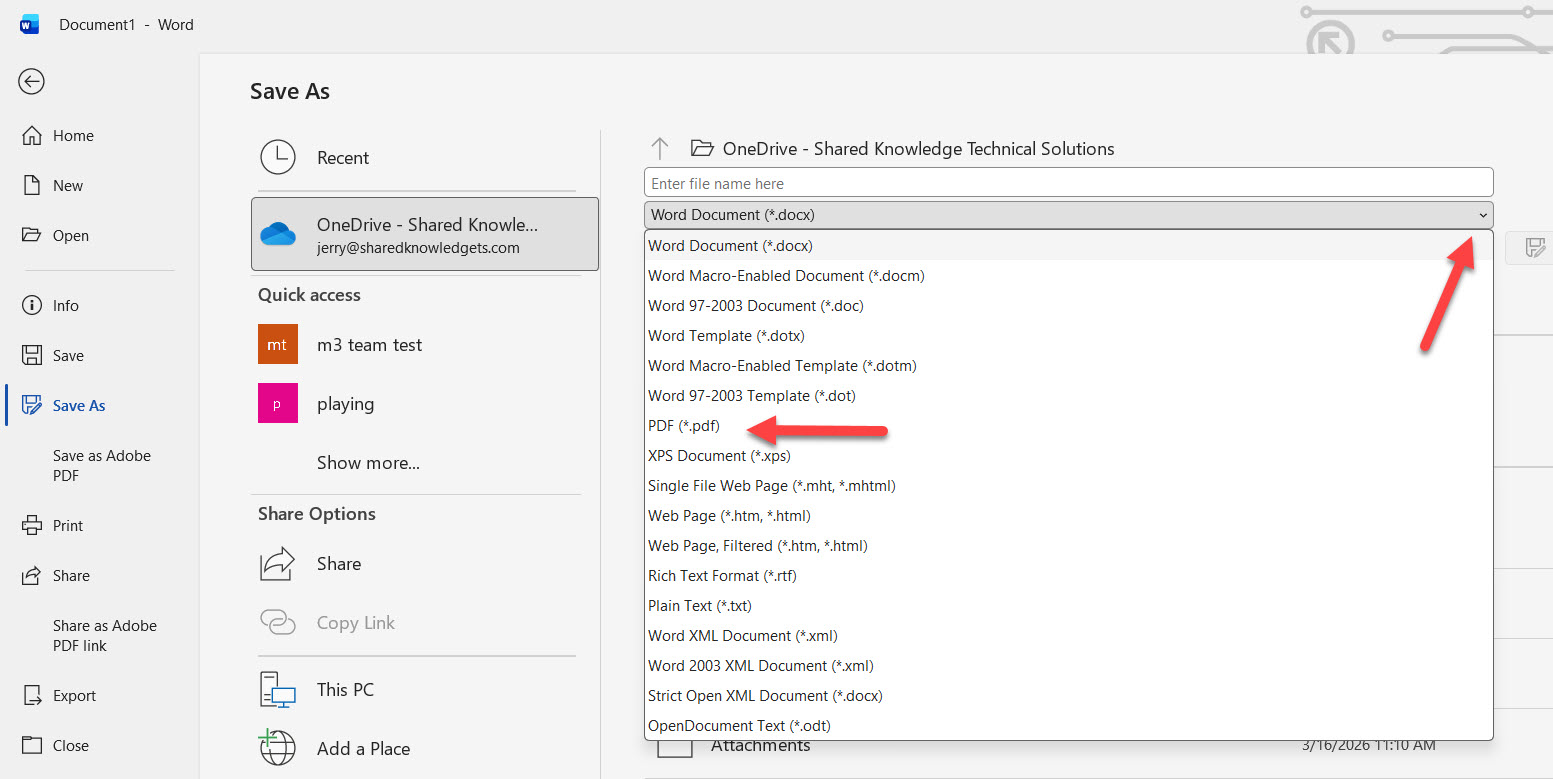Choose Word Template (*.dotx)
1553x779 pixels.
(1068, 336)
